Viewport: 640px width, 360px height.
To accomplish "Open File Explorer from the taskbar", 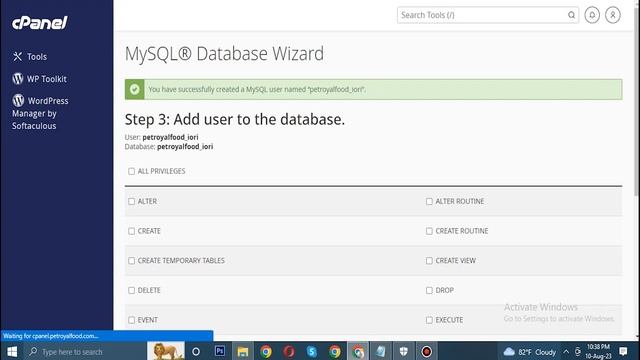I will point(243,351).
